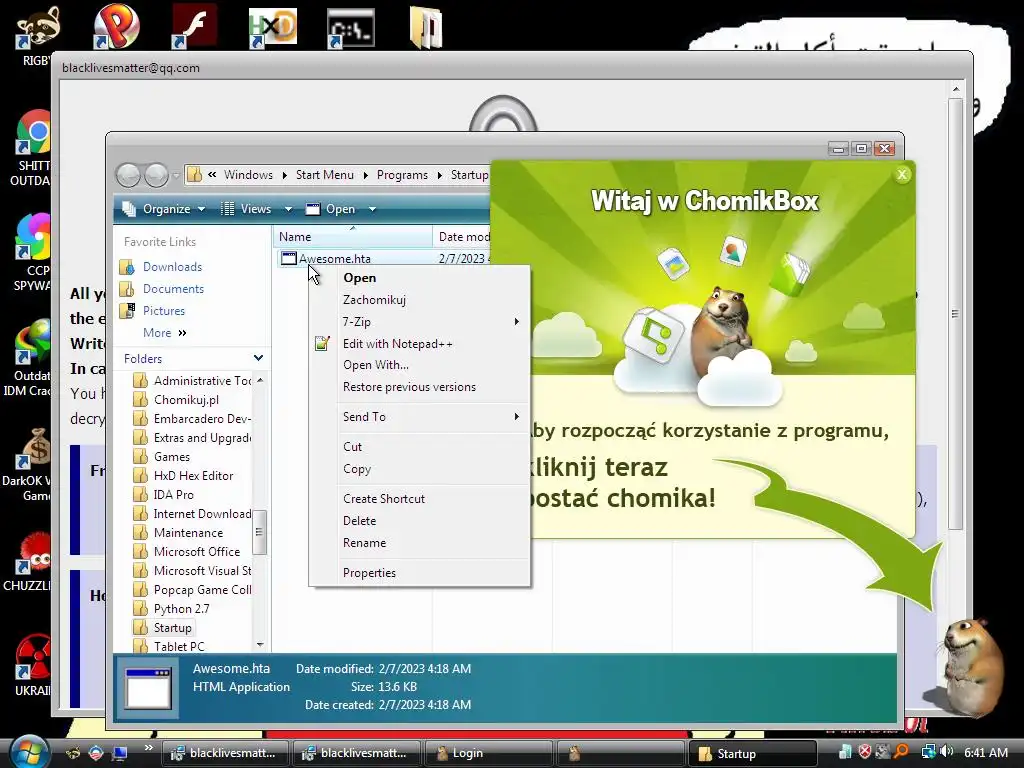Click the Awesome.hta preview thumbnail in details pane
The image size is (1024, 768).
coord(148,688)
